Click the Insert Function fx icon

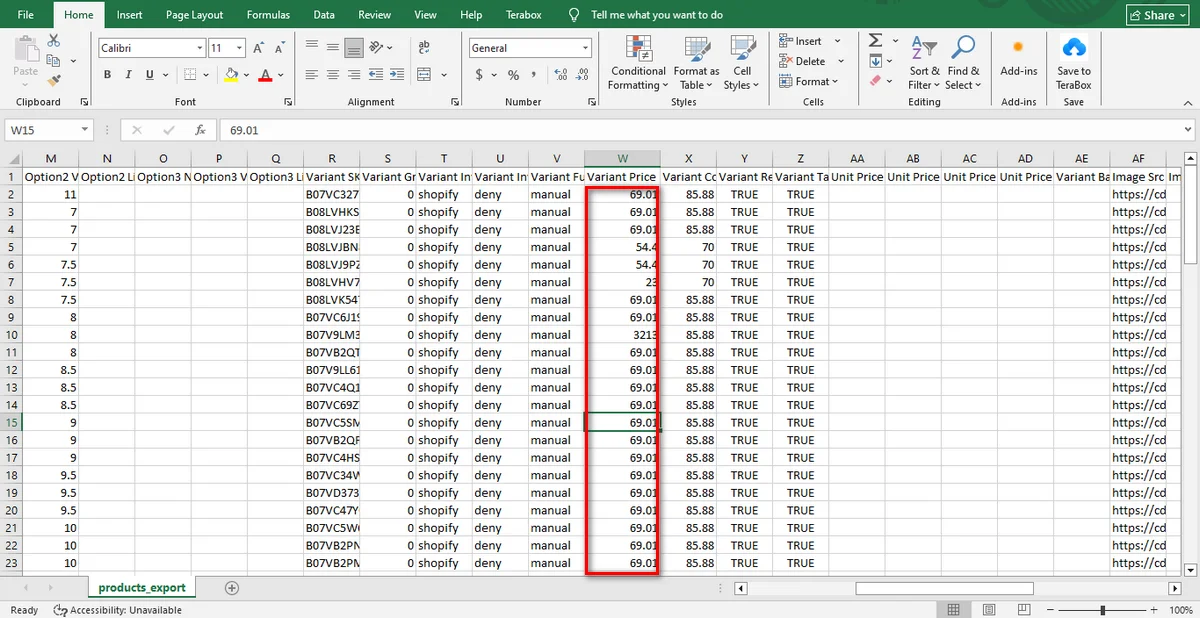(x=201, y=130)
